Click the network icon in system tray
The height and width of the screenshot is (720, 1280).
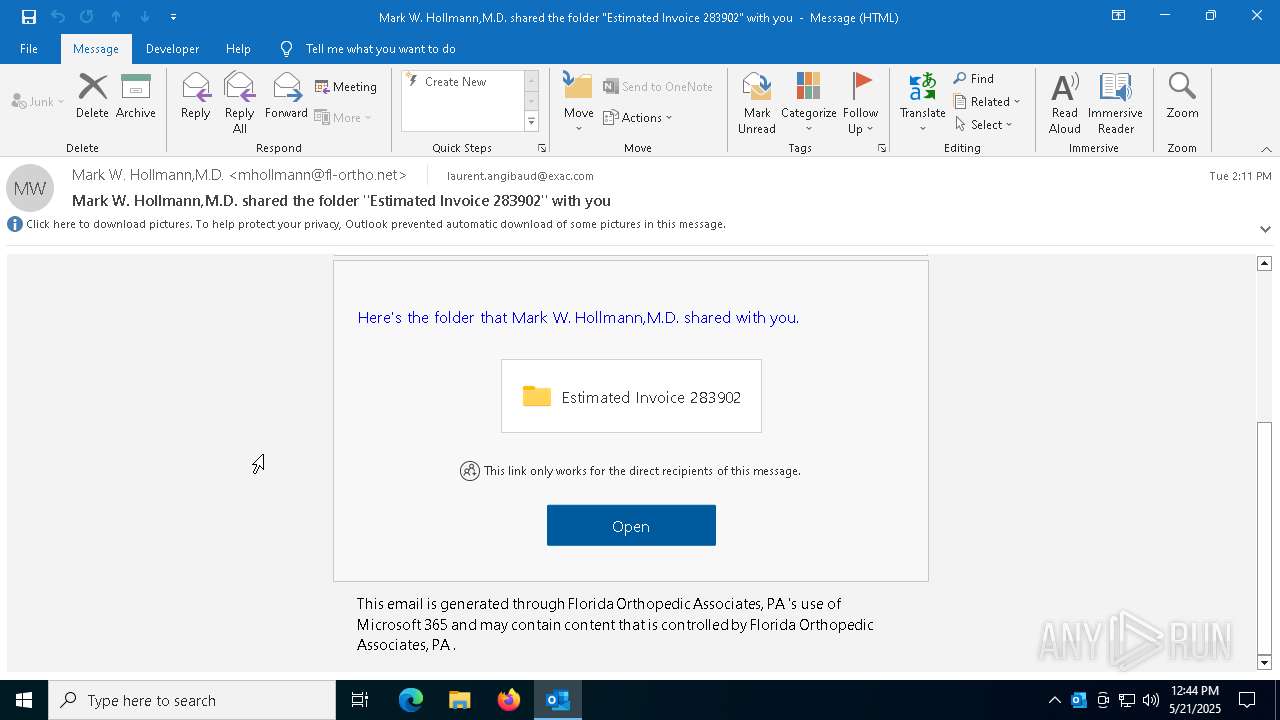pos(1126,700)
